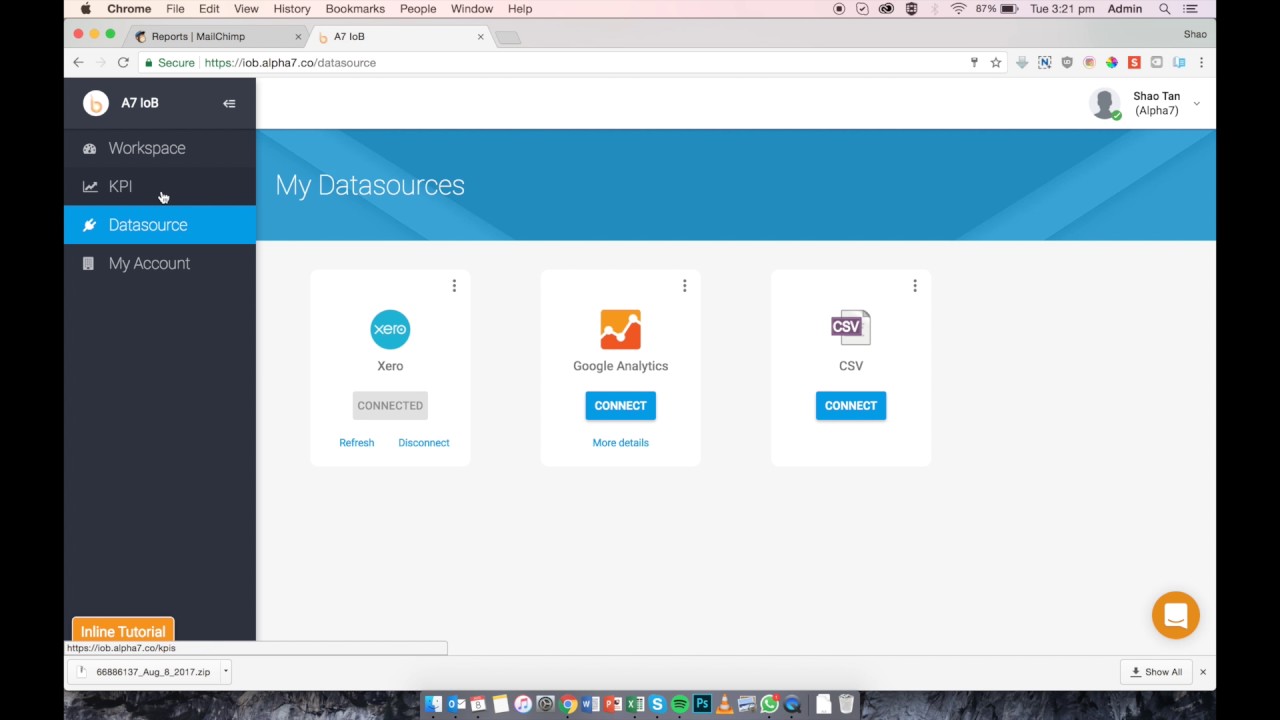Click the A7 IoB logo icon

coord(96,103)
